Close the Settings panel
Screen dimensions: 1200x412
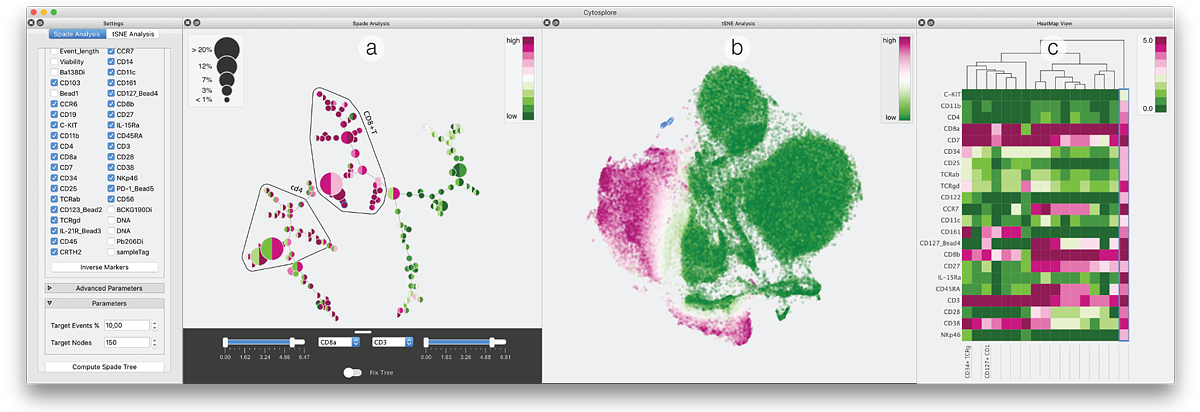click(31, 22)
